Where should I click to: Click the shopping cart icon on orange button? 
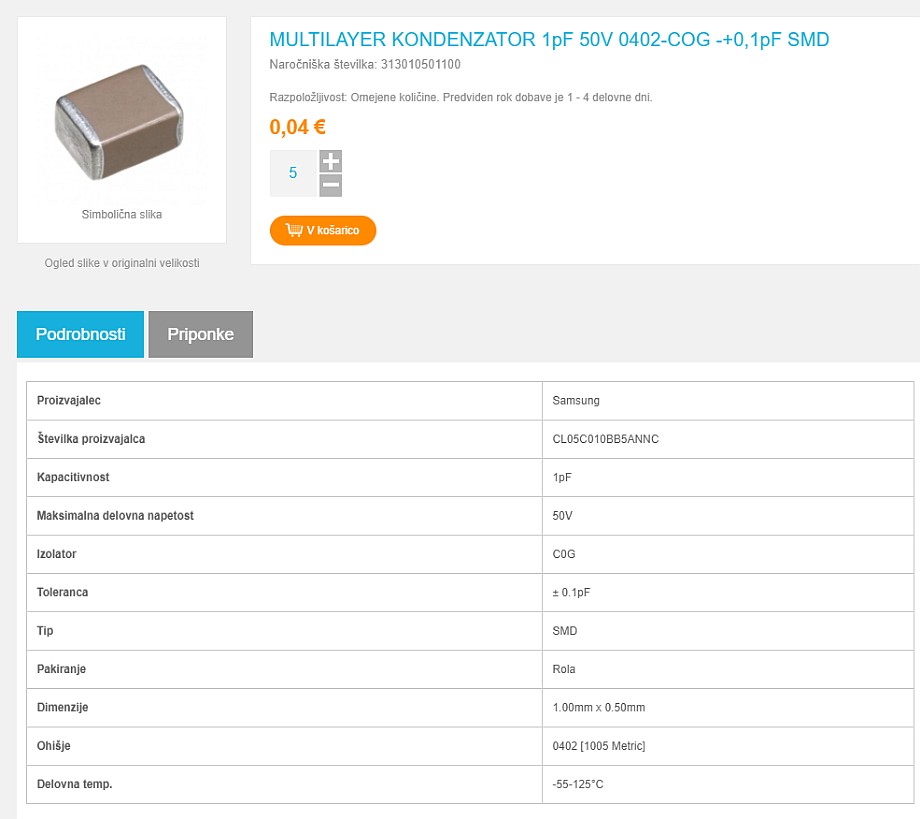[294, 229]
